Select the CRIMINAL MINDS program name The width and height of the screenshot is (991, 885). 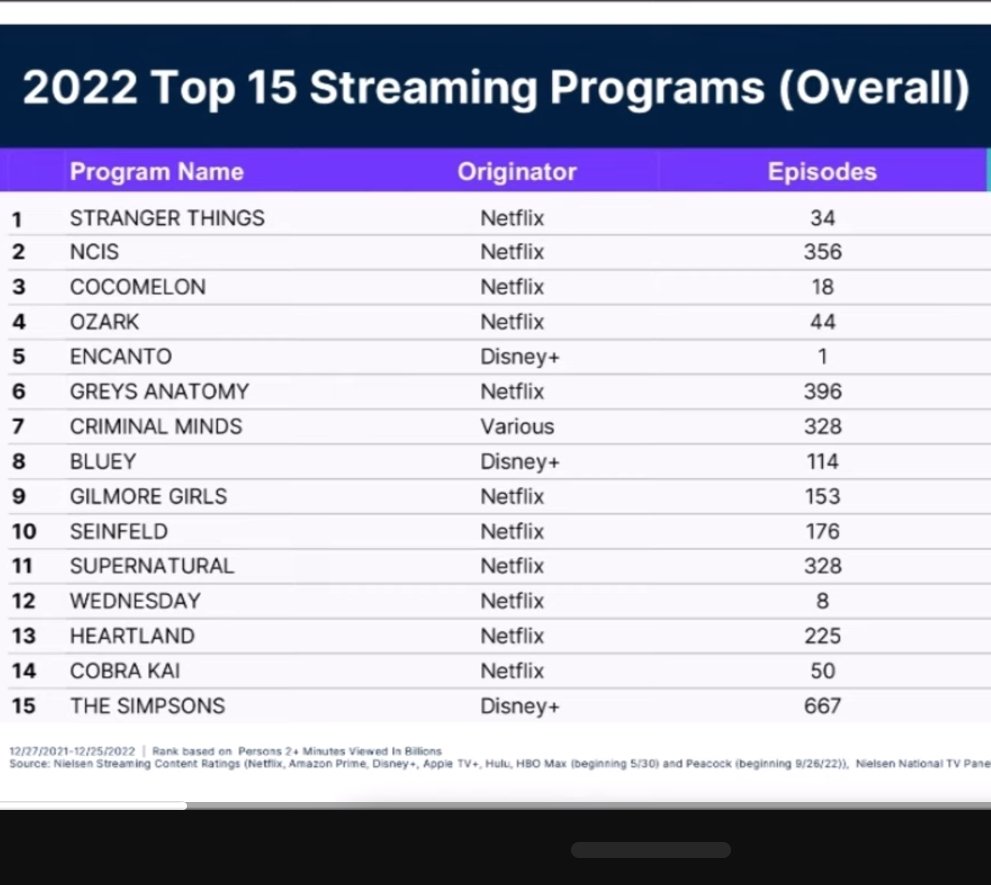pyautogui.click(x=156, y=427)
